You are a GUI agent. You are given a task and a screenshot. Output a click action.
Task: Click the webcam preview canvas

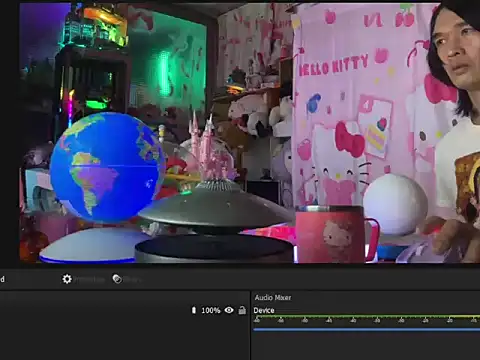[250, 133]
